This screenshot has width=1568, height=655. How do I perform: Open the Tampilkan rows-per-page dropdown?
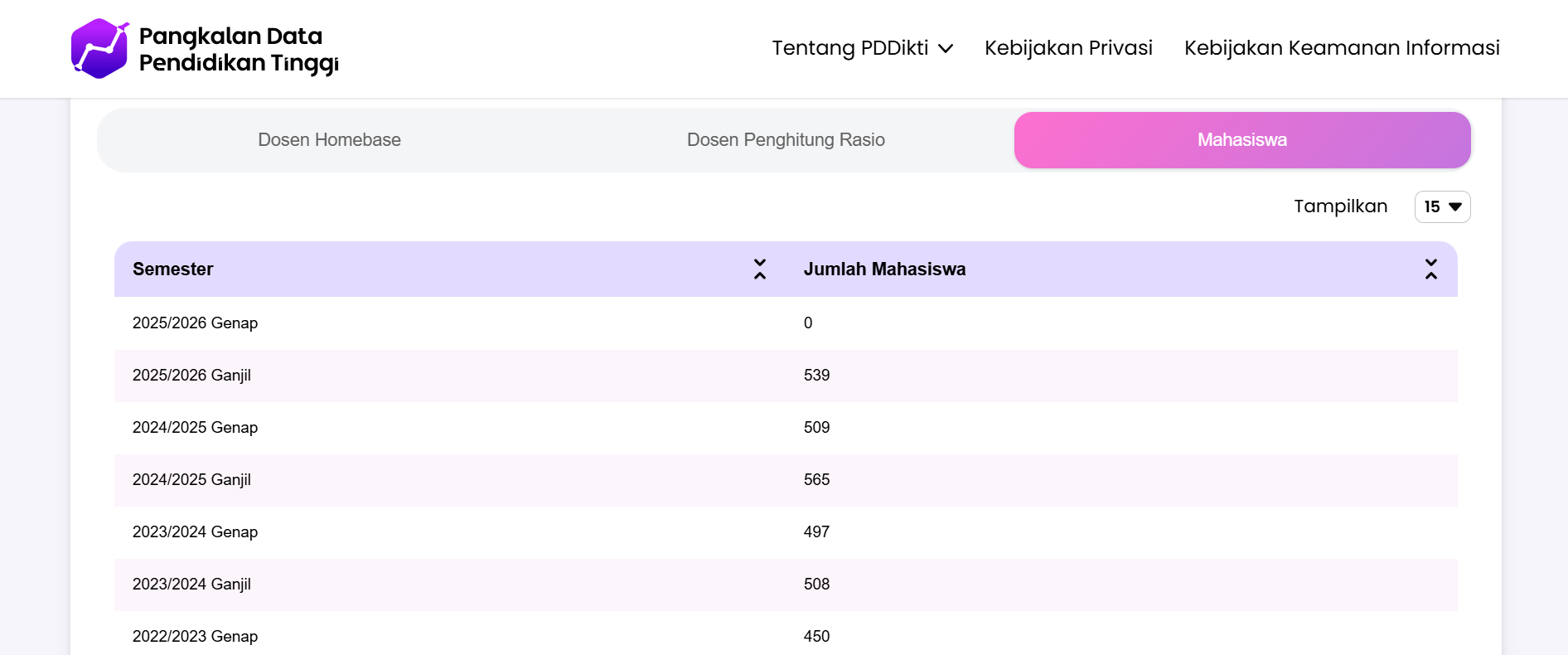(x=1442, y=206)
